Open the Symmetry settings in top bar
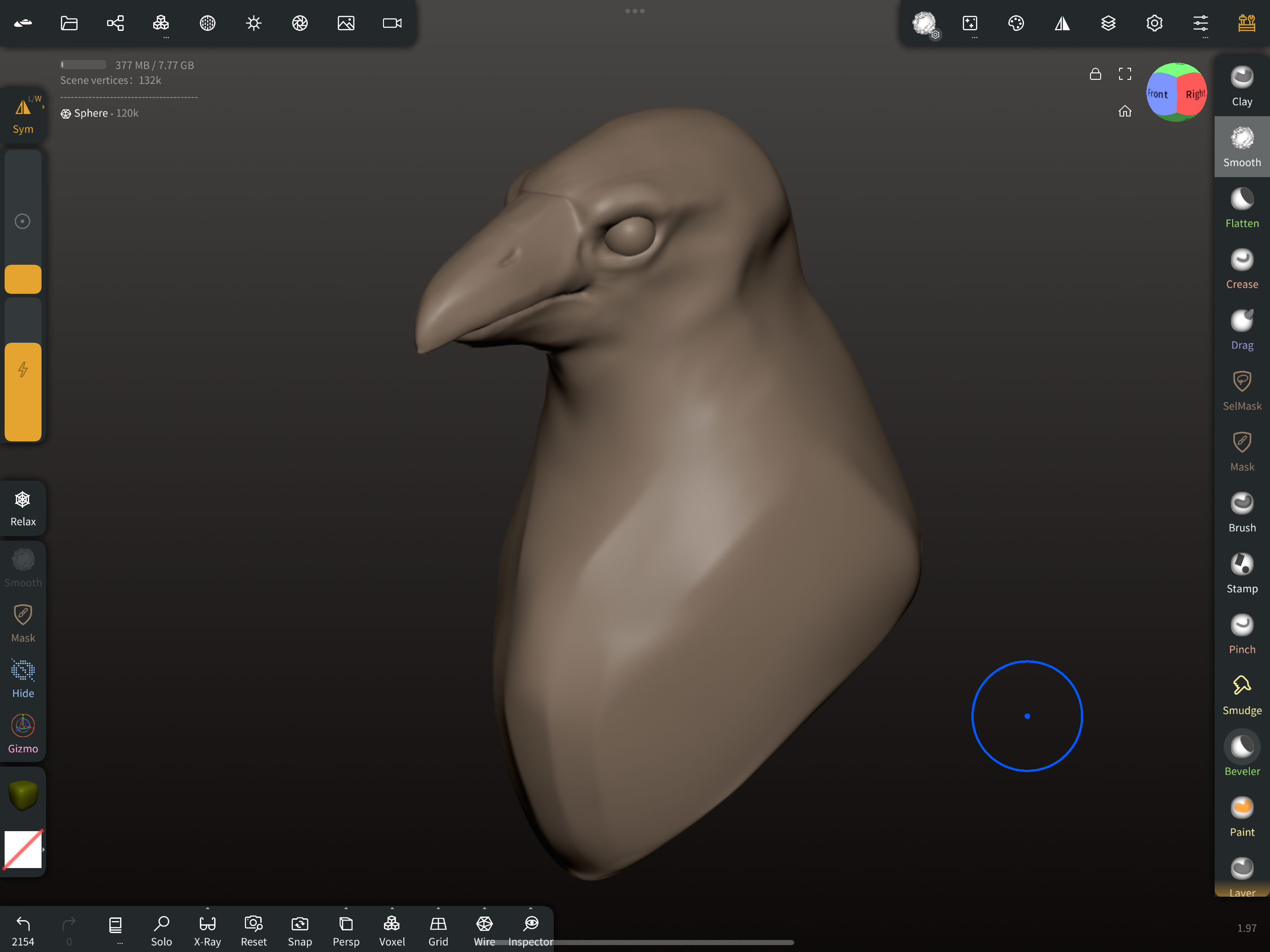 (1062, 23)
